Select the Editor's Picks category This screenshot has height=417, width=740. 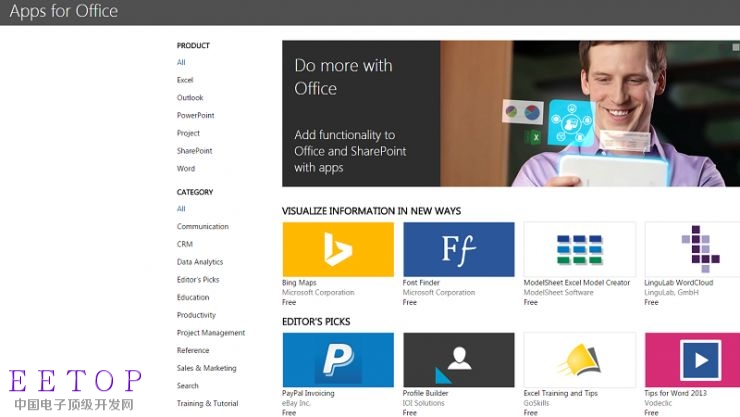[x=198, y=279]
